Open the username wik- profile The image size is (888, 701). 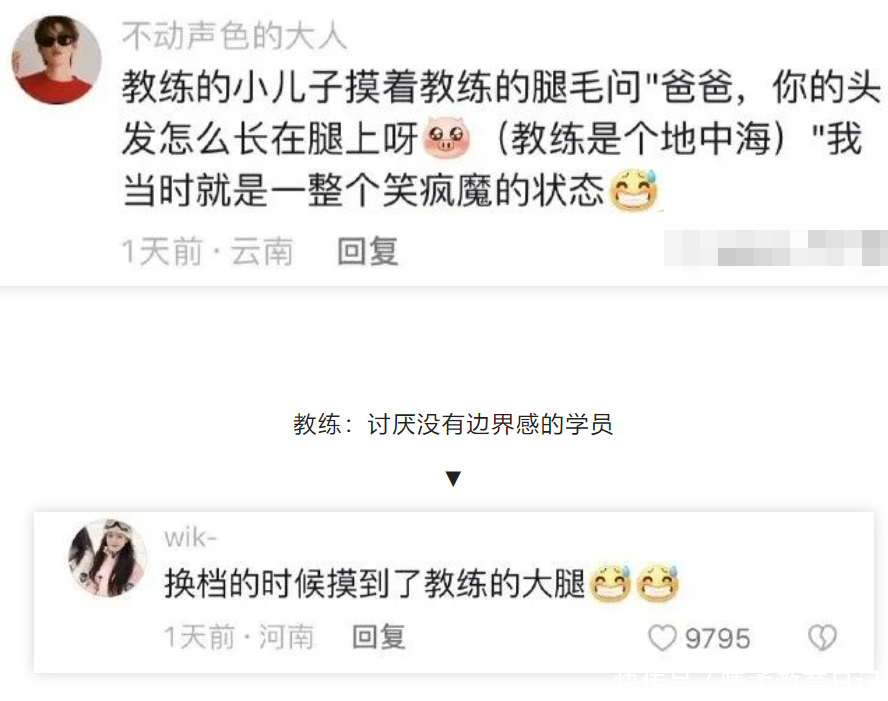[x=190, y=537]
